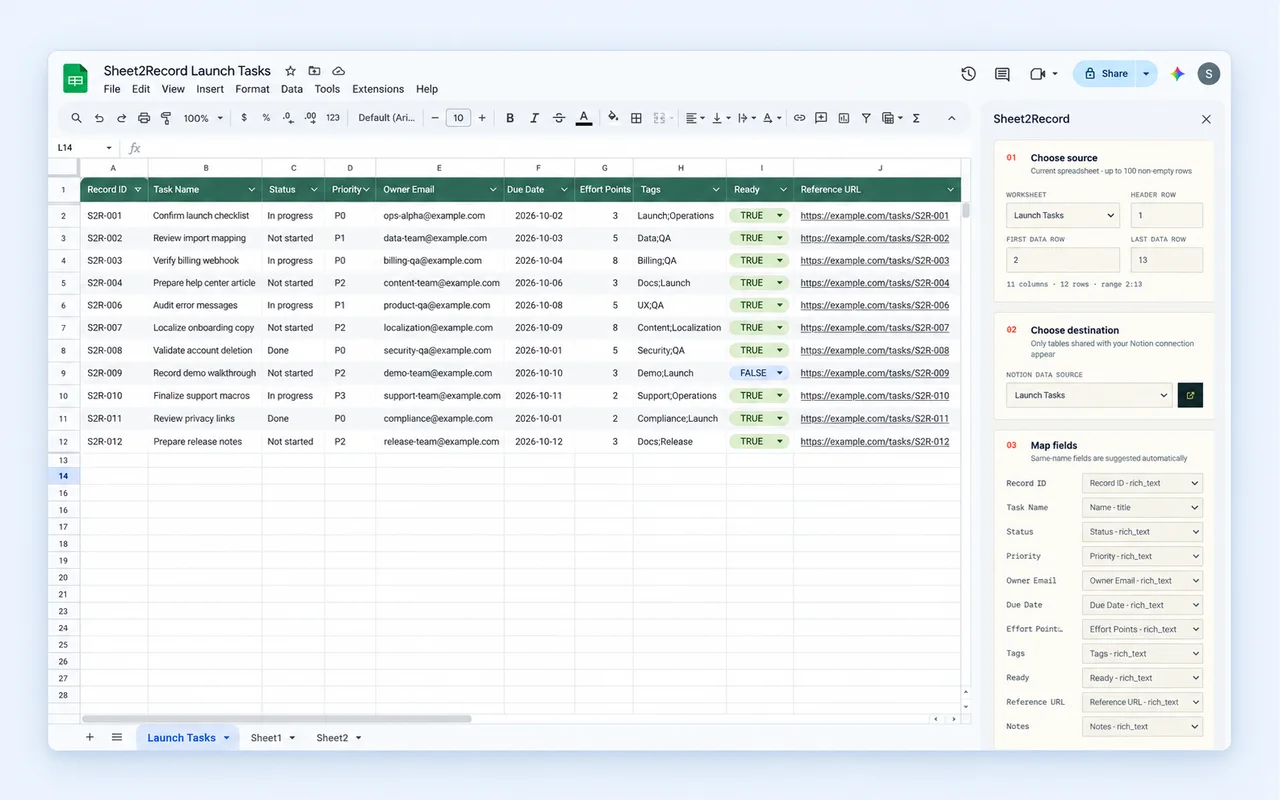Open the Data menu
The width and height of the screenshot is (1280, 800).
point(292,89)
